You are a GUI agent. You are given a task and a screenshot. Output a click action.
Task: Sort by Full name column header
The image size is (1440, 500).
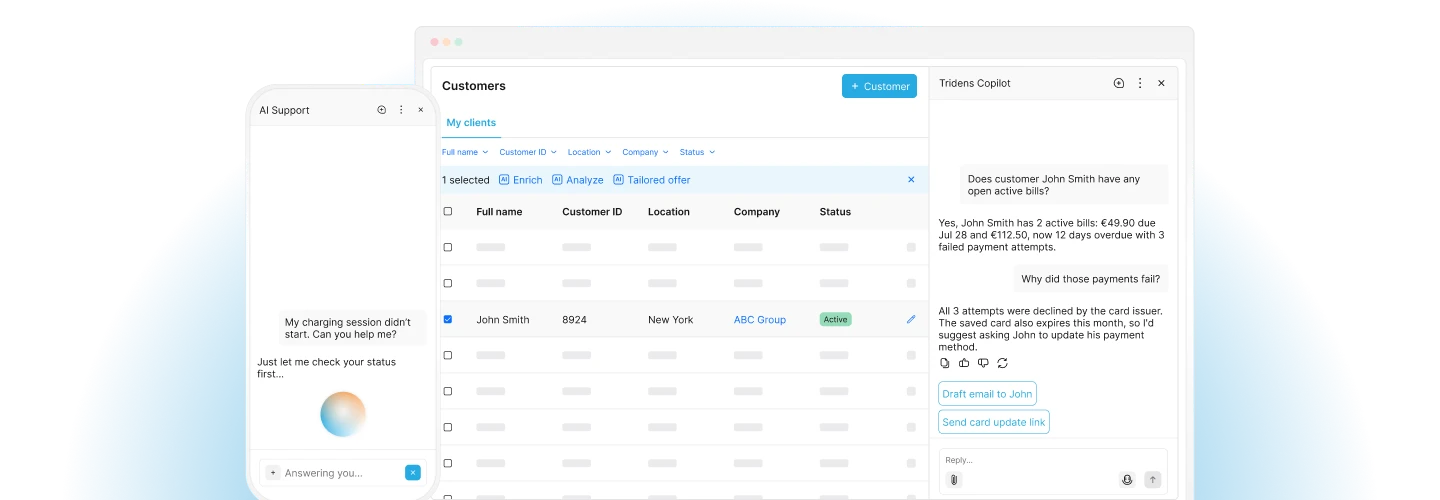[x=499, y=212]
